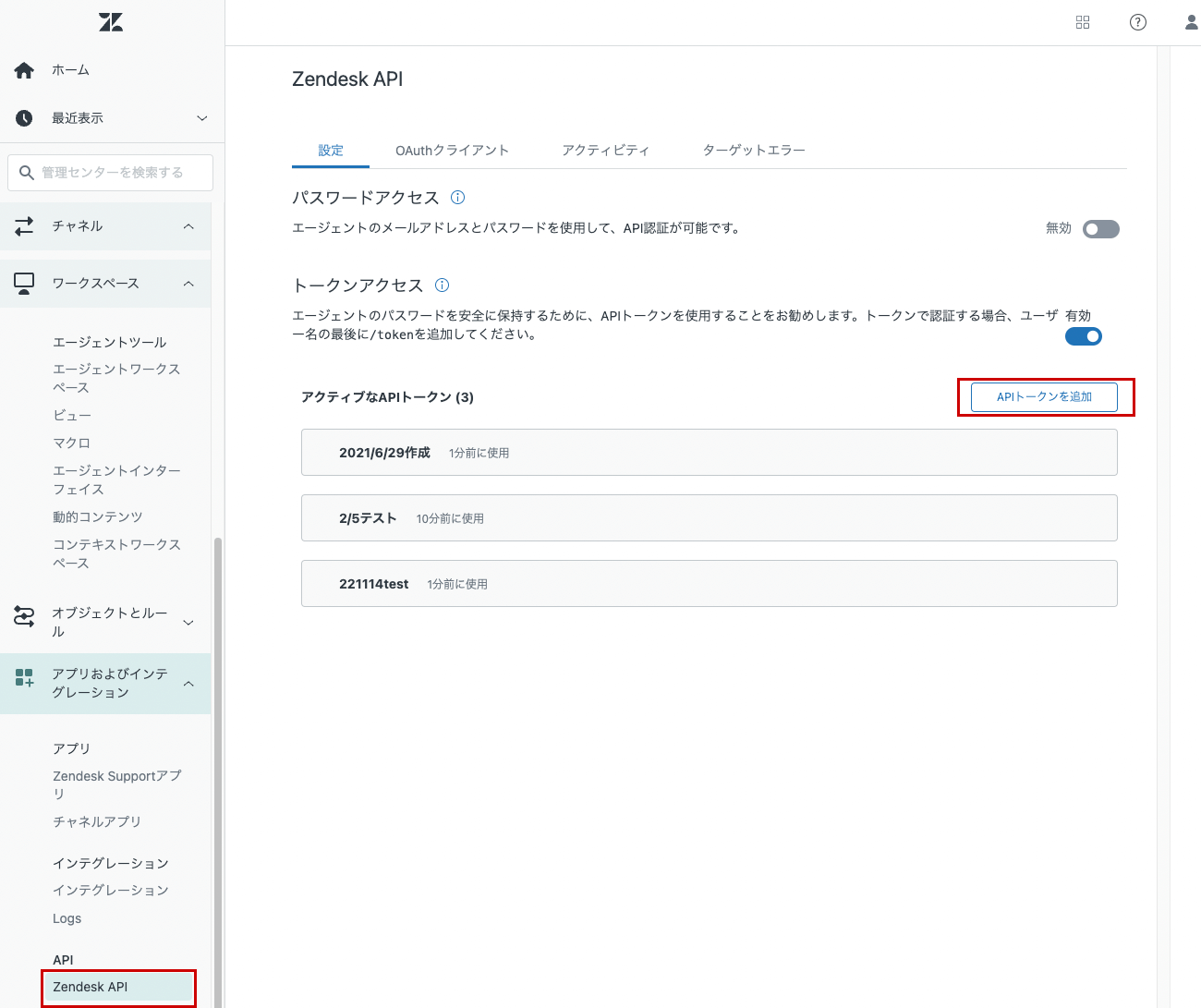
Task: Open the user profile icon
Action: (x=1192, y=22)
